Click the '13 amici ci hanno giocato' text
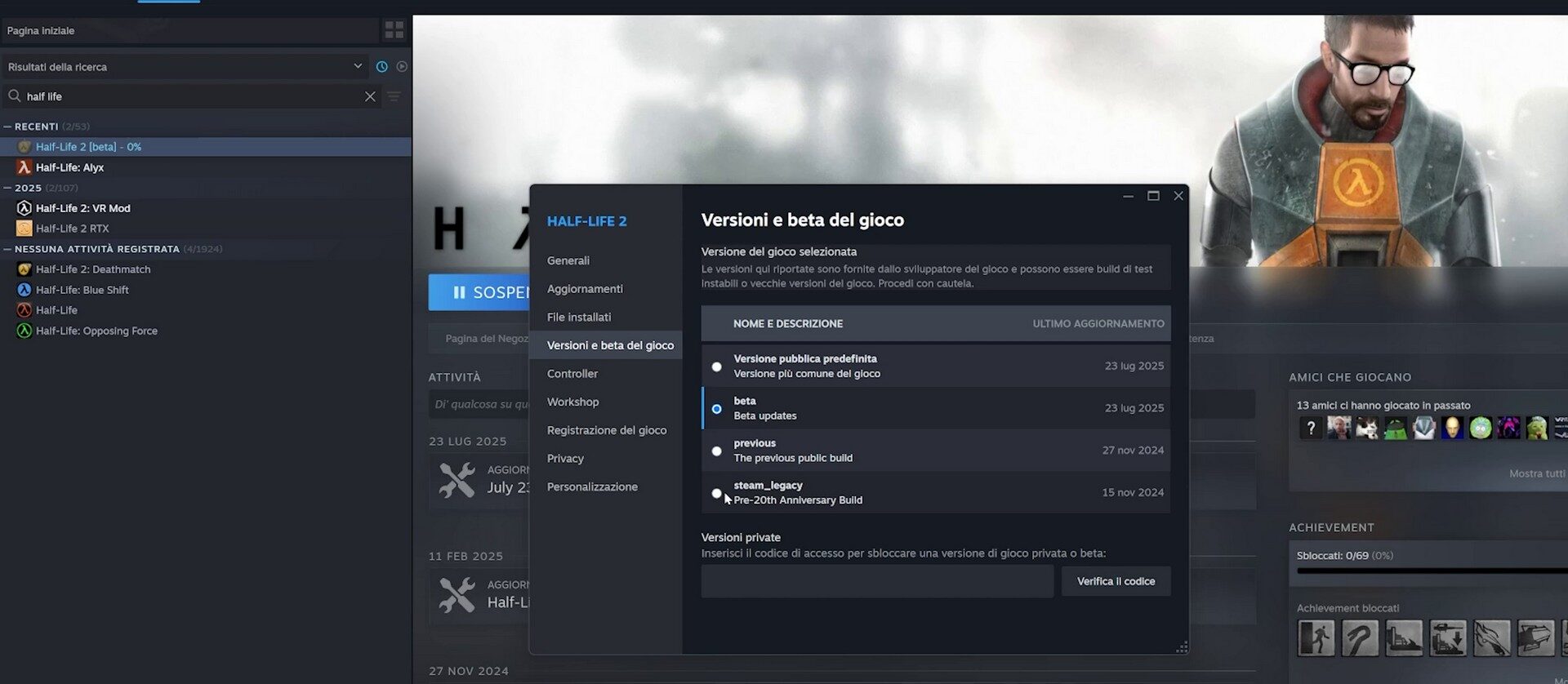The width and height of the screenshot is (1568, 684). click(x=1383, y=406)
